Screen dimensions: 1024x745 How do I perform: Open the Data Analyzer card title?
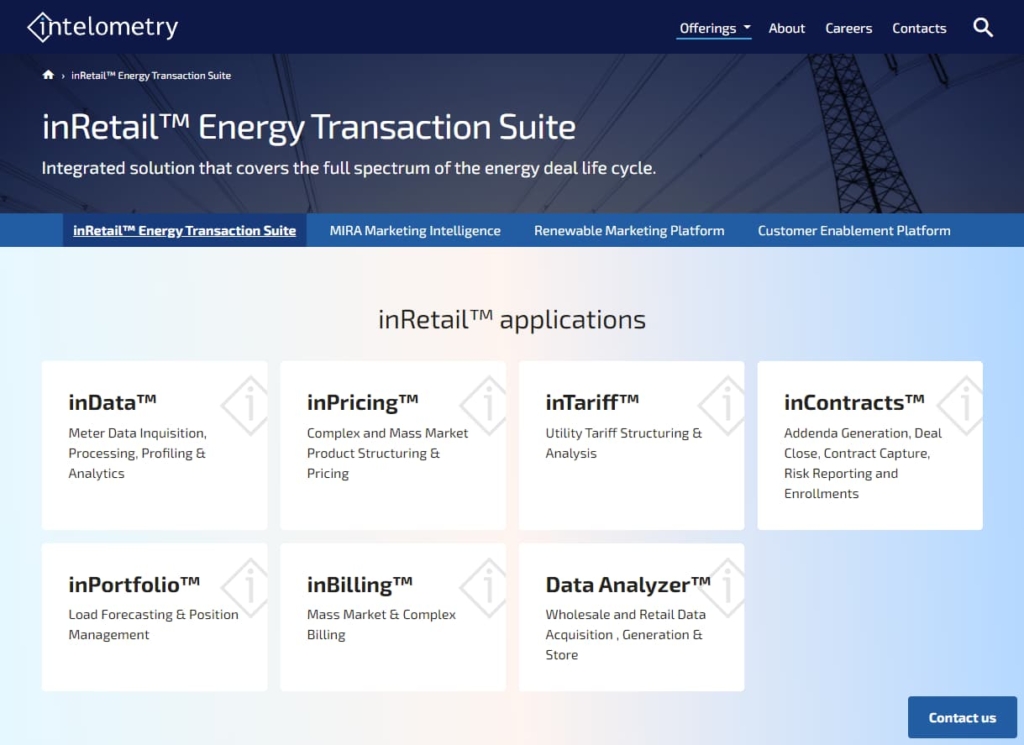click(628, 584)
